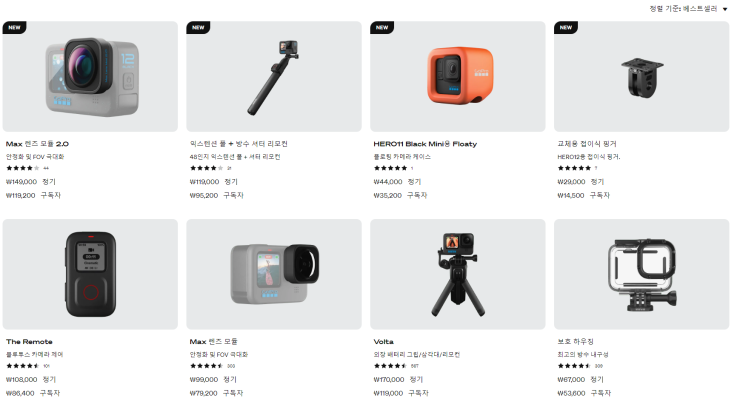Click the HERO11 Black Mini용 Floaty title

click(x=425, y=144)
